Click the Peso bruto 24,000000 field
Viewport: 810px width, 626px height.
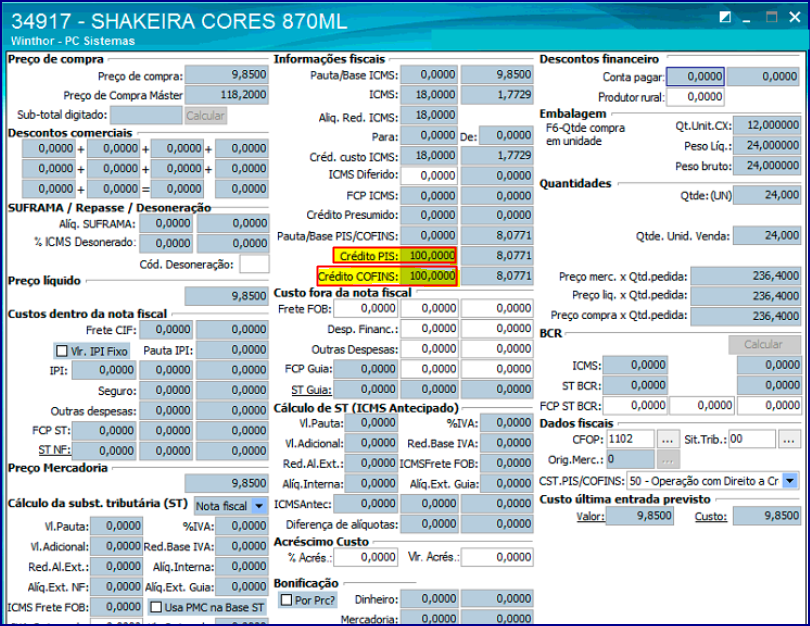(x=767, y=166)
